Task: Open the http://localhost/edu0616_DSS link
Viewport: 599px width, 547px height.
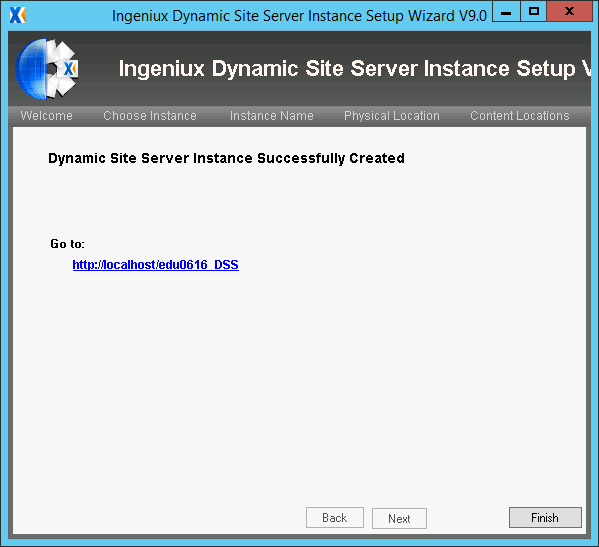Action: coord(155,265)
